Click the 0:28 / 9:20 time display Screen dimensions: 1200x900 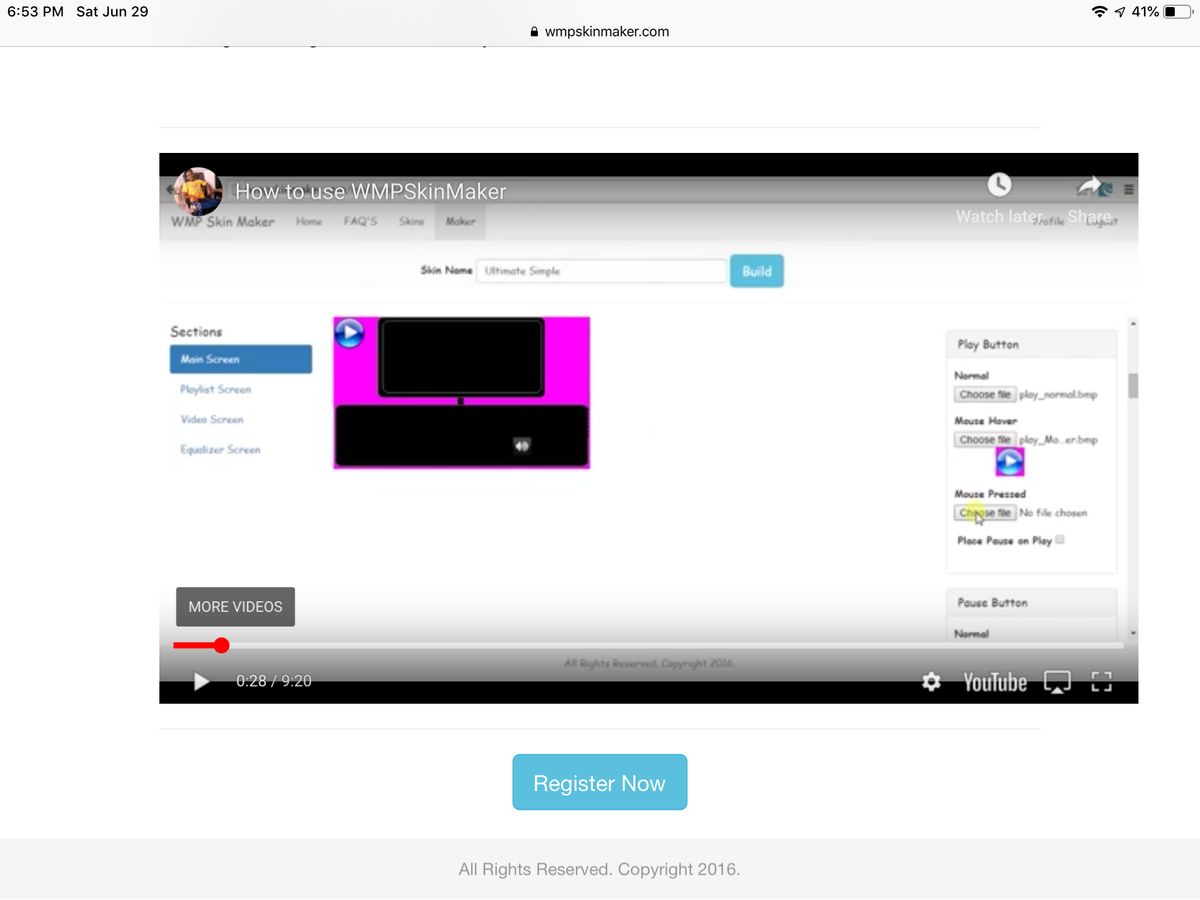[274, 681]
